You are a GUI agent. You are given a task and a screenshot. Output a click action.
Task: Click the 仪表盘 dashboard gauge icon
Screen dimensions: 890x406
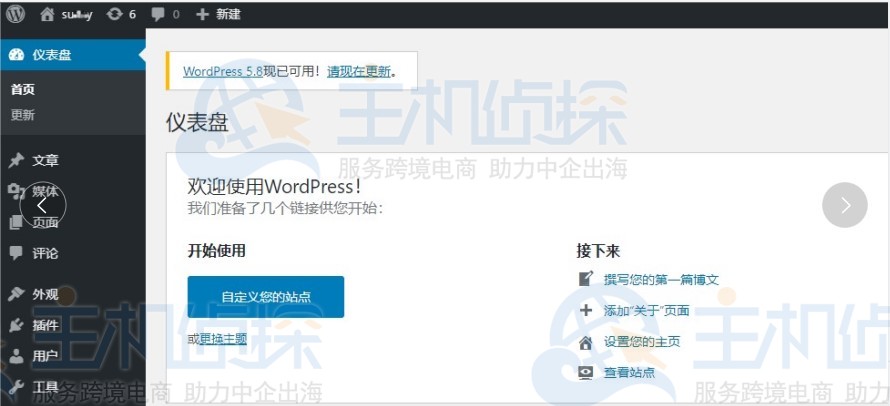(17, 55)
